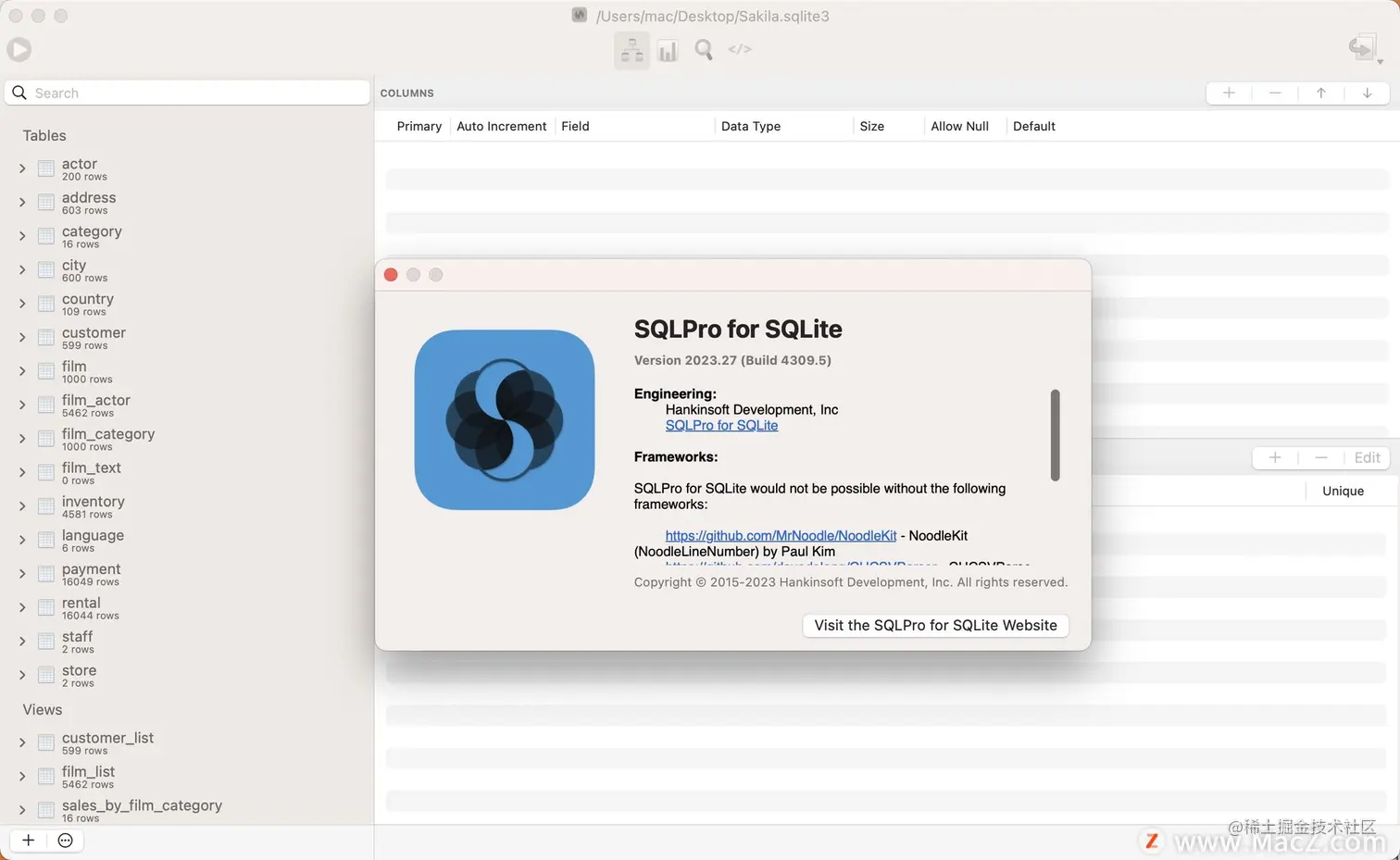Image resolution: width=1400 pixels, height=860 pixels.
Task: Click the Auto Increment column header
Action: tap(501, 126)
